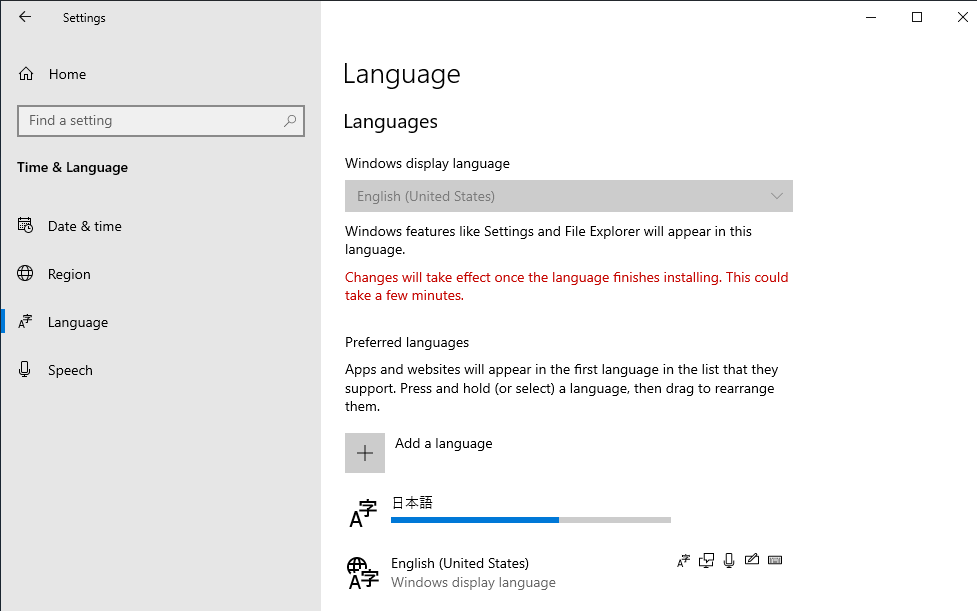
Task: Navigate to Date & time settings
Action: (85, 226)
